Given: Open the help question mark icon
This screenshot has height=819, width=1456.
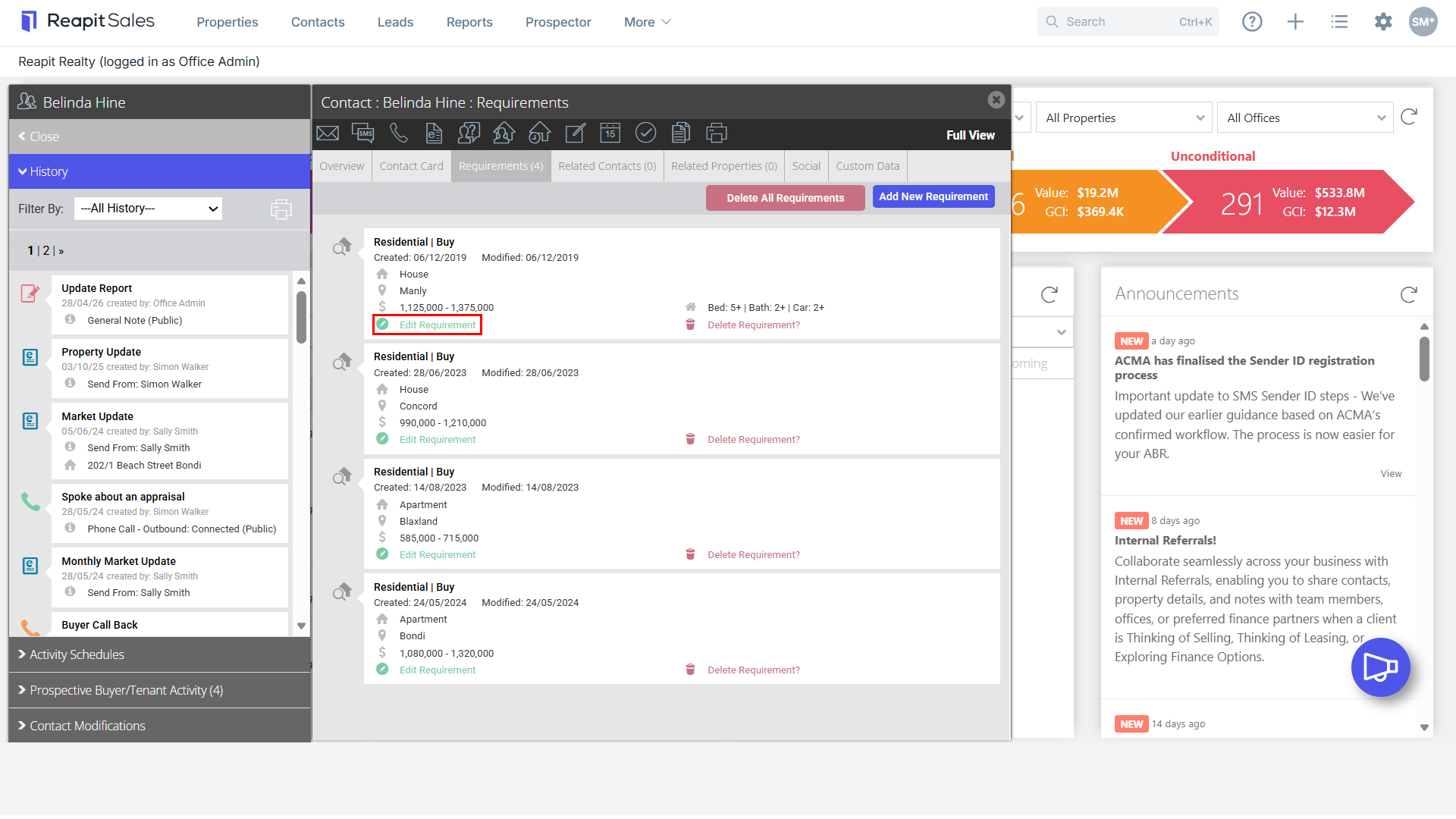Looking at the screenshot, I should pos(1252,22).
